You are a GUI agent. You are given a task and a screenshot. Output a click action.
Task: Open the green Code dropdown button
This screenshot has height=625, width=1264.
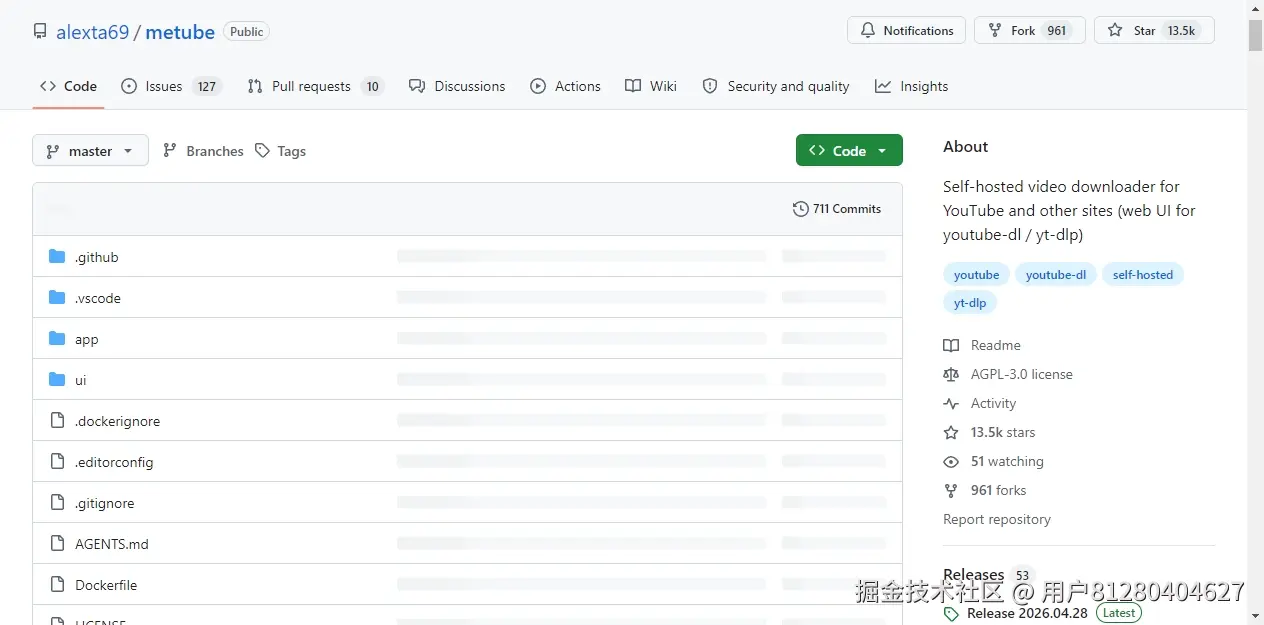(x=849, y=150)
